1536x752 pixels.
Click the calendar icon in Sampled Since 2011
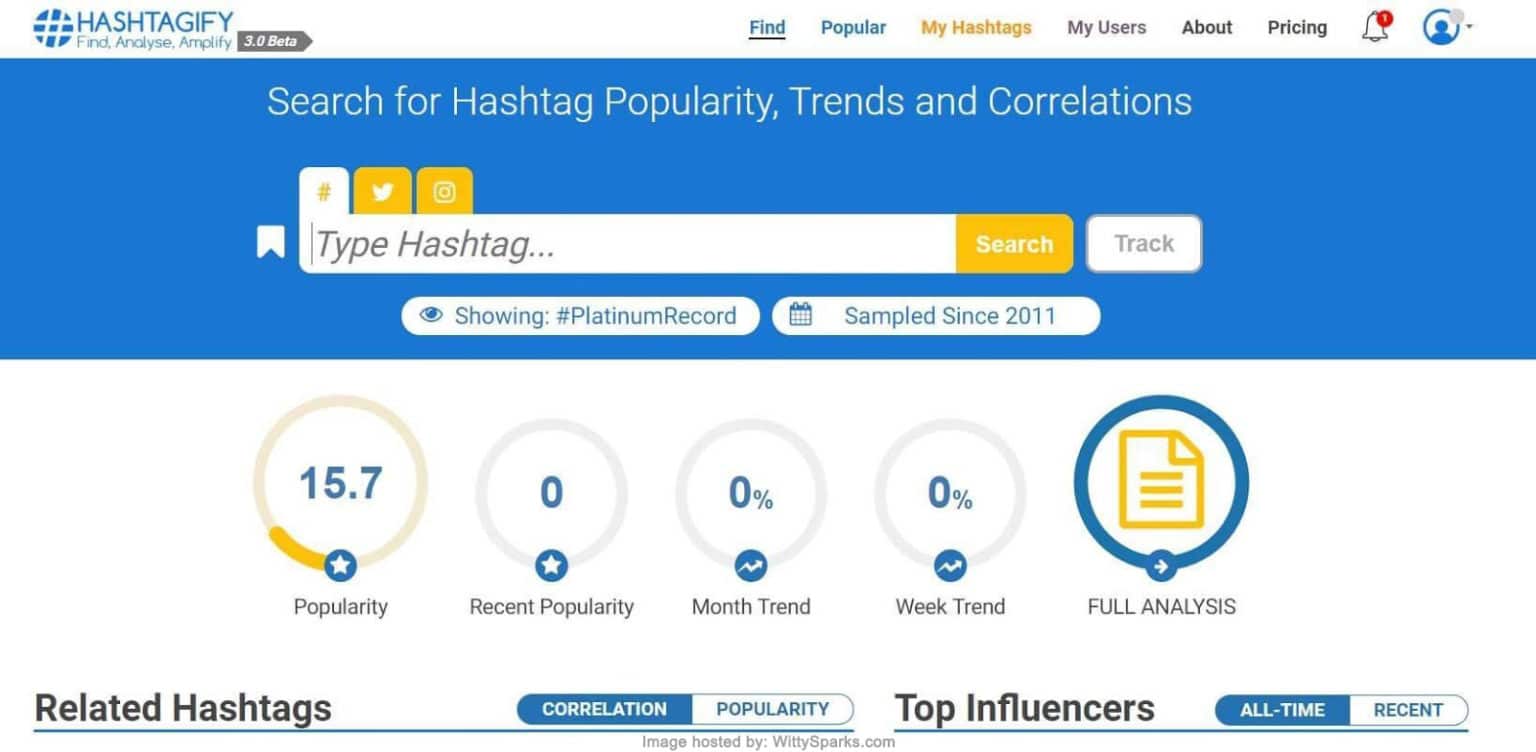tap(802, 314)
